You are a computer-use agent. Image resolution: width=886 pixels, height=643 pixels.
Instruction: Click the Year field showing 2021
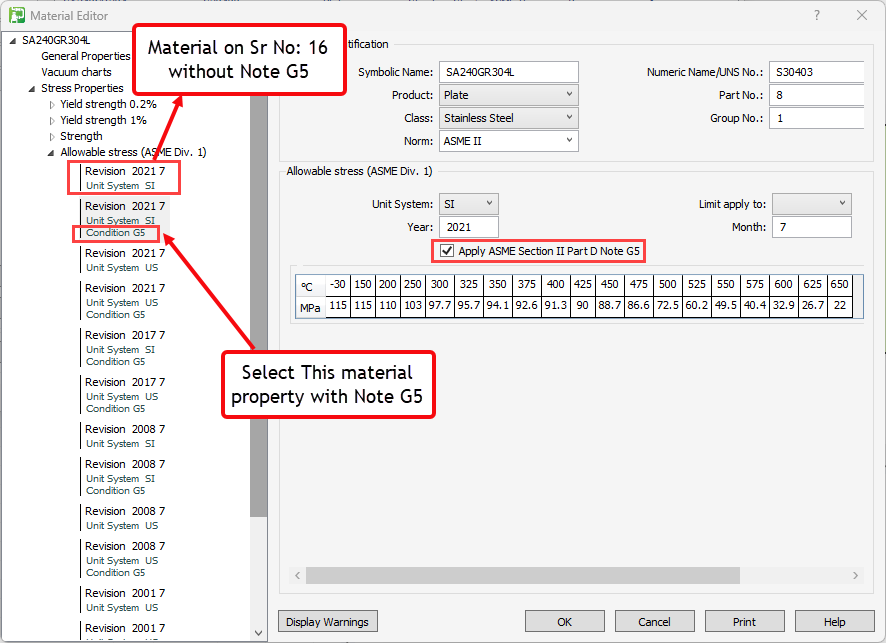point(468,227)
